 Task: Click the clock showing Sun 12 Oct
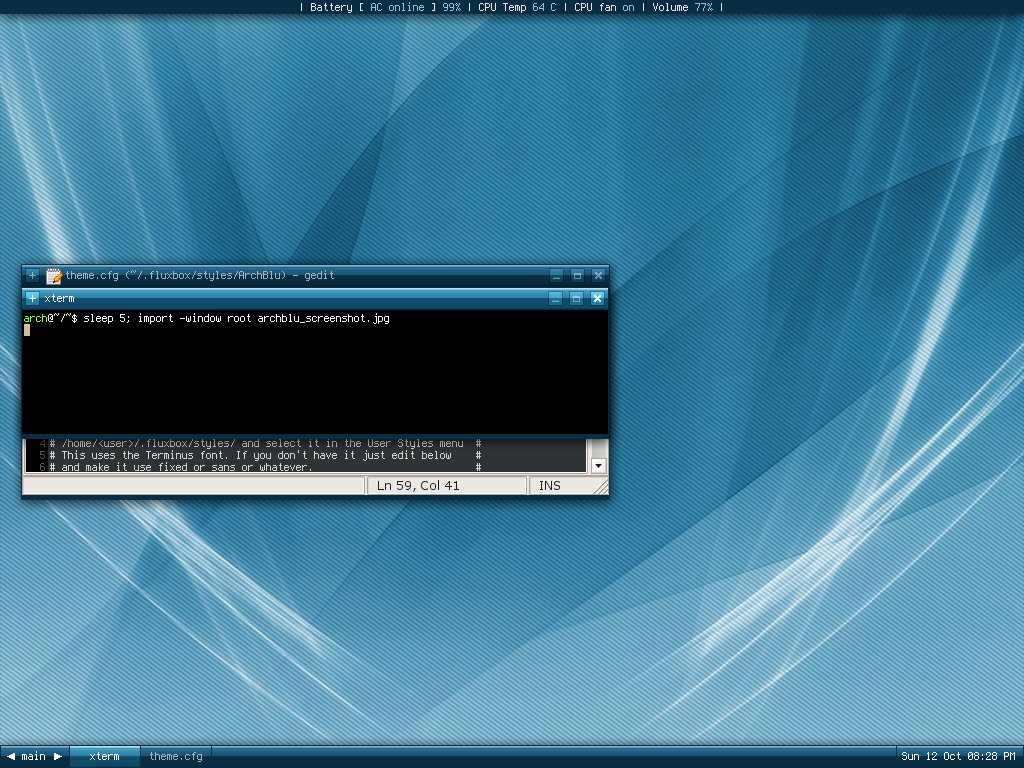click(958, 756)
